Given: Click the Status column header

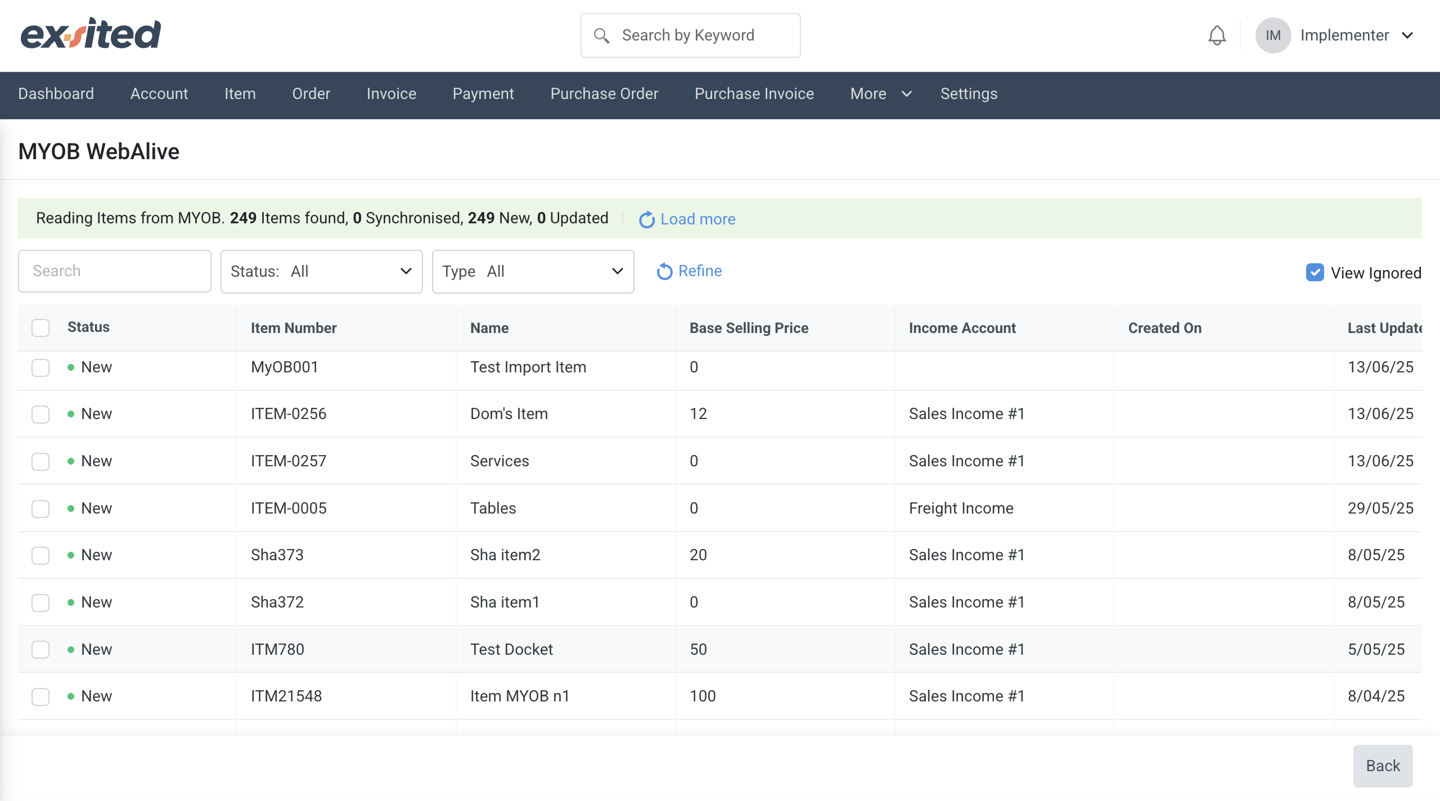Looking at the screenshot, I should 88,327.
